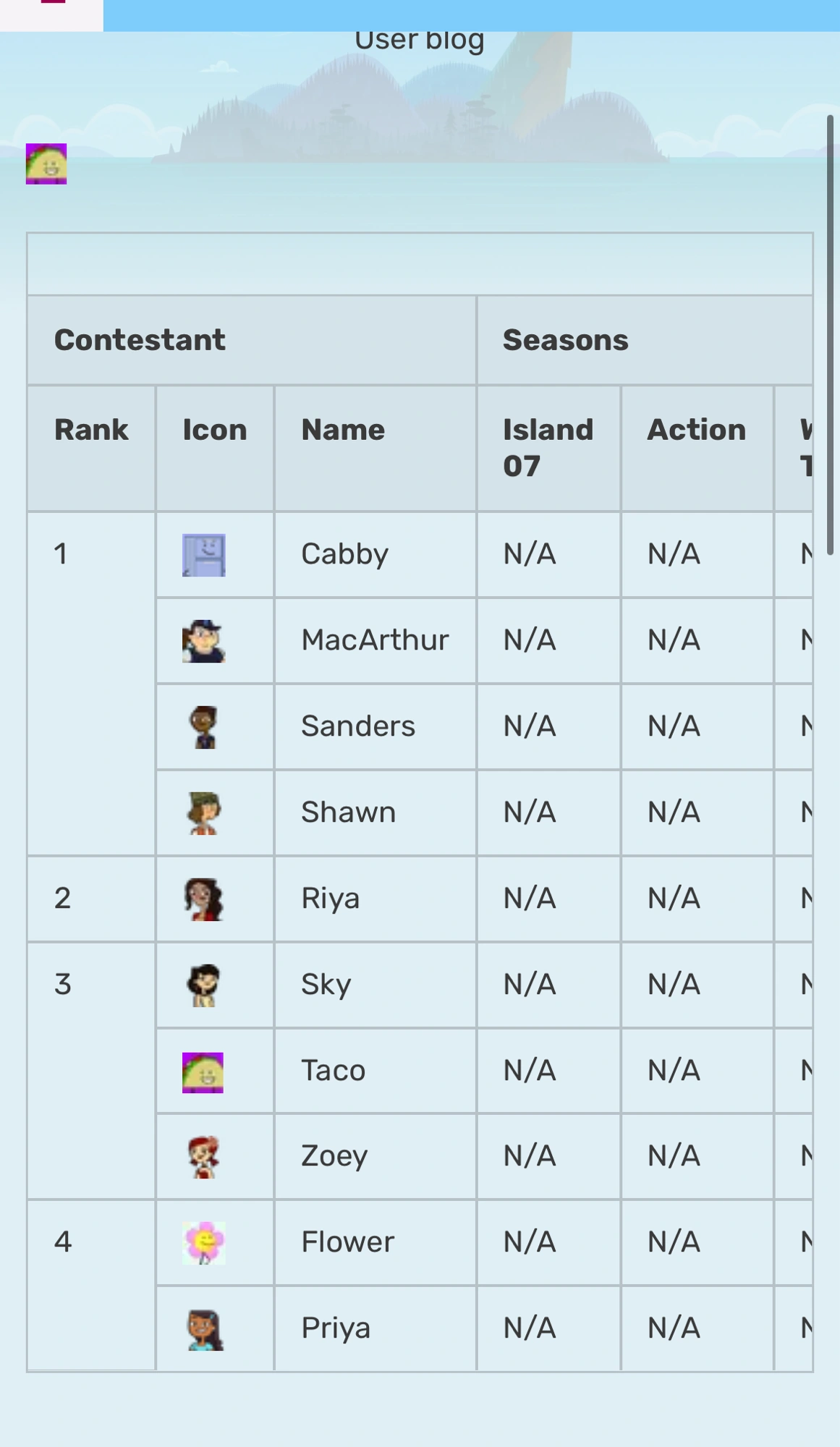
Task: Click the Cabby name cell
Action: 344,554
